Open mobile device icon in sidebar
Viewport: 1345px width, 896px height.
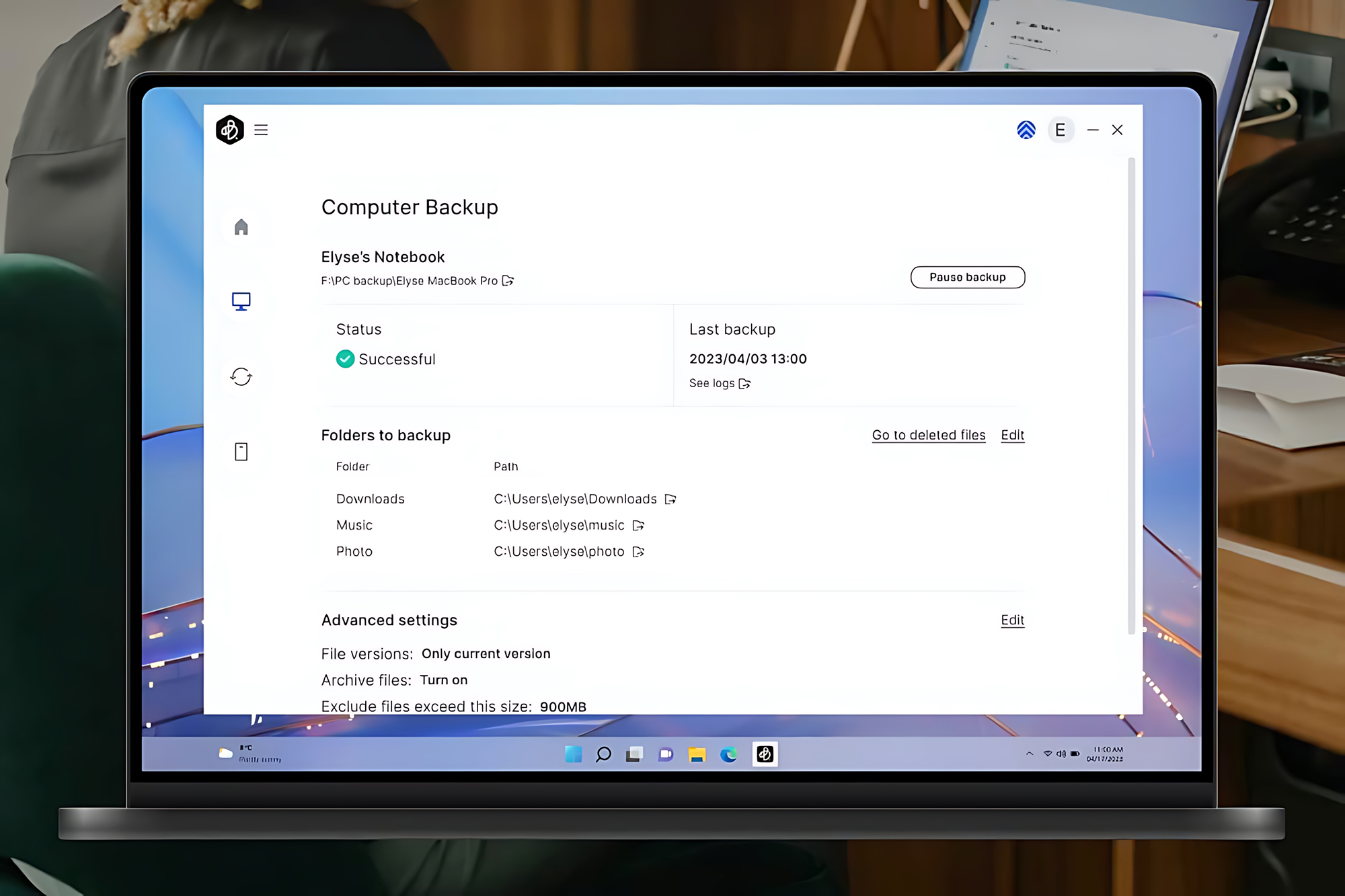(x=241, y=452)
